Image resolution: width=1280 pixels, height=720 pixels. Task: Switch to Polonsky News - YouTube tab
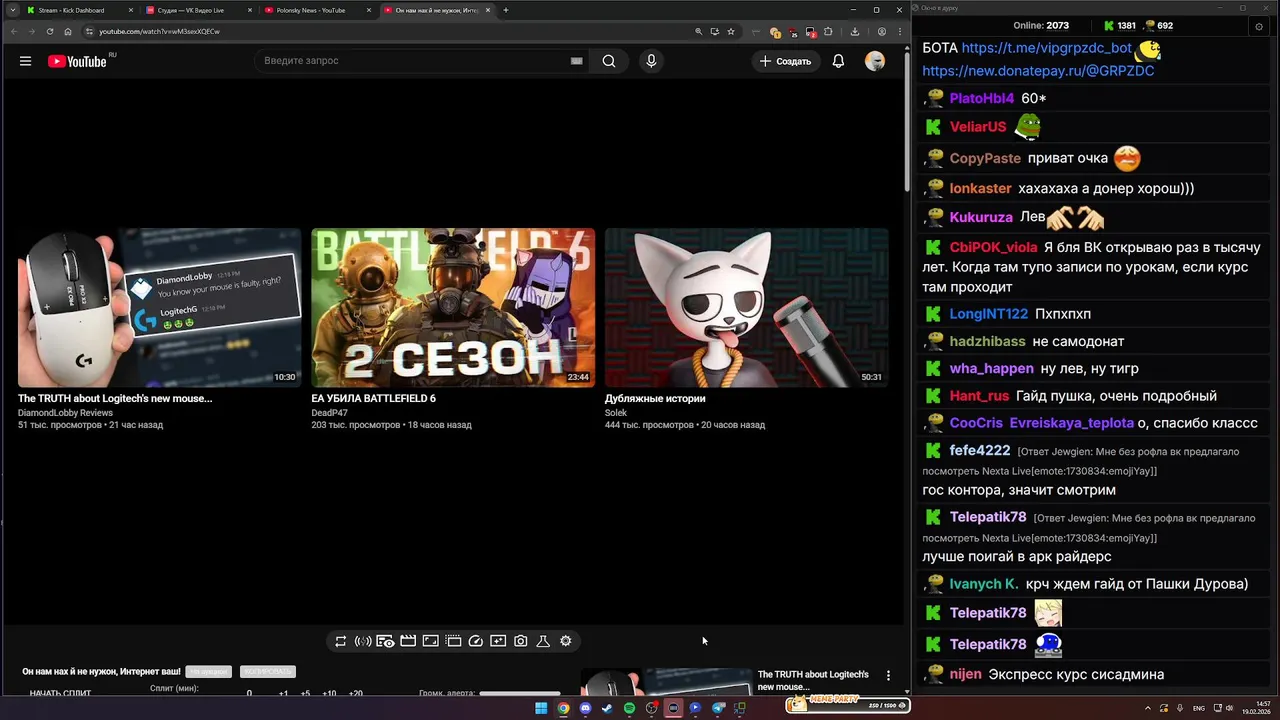point(316,10)
